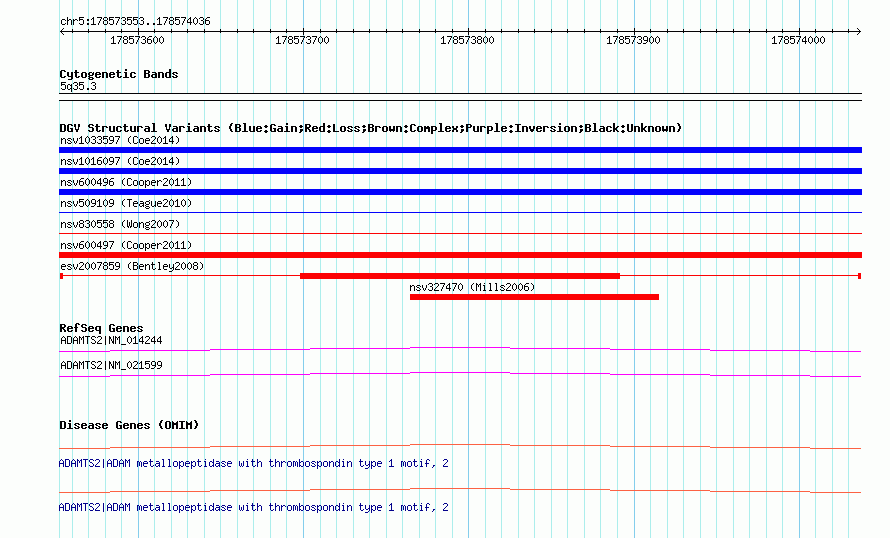Screen dimensions: 890x538
Task: Select the DGV Structural Variants track title
Action: [x=371, y=128]
